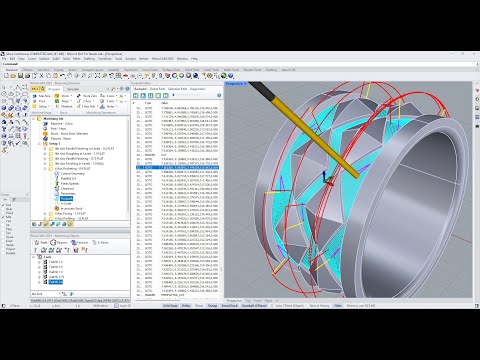This screenshot has width=480, height=360.
Task: Click the Work Zero button in Program ribbon
Action: coord(87,96)
